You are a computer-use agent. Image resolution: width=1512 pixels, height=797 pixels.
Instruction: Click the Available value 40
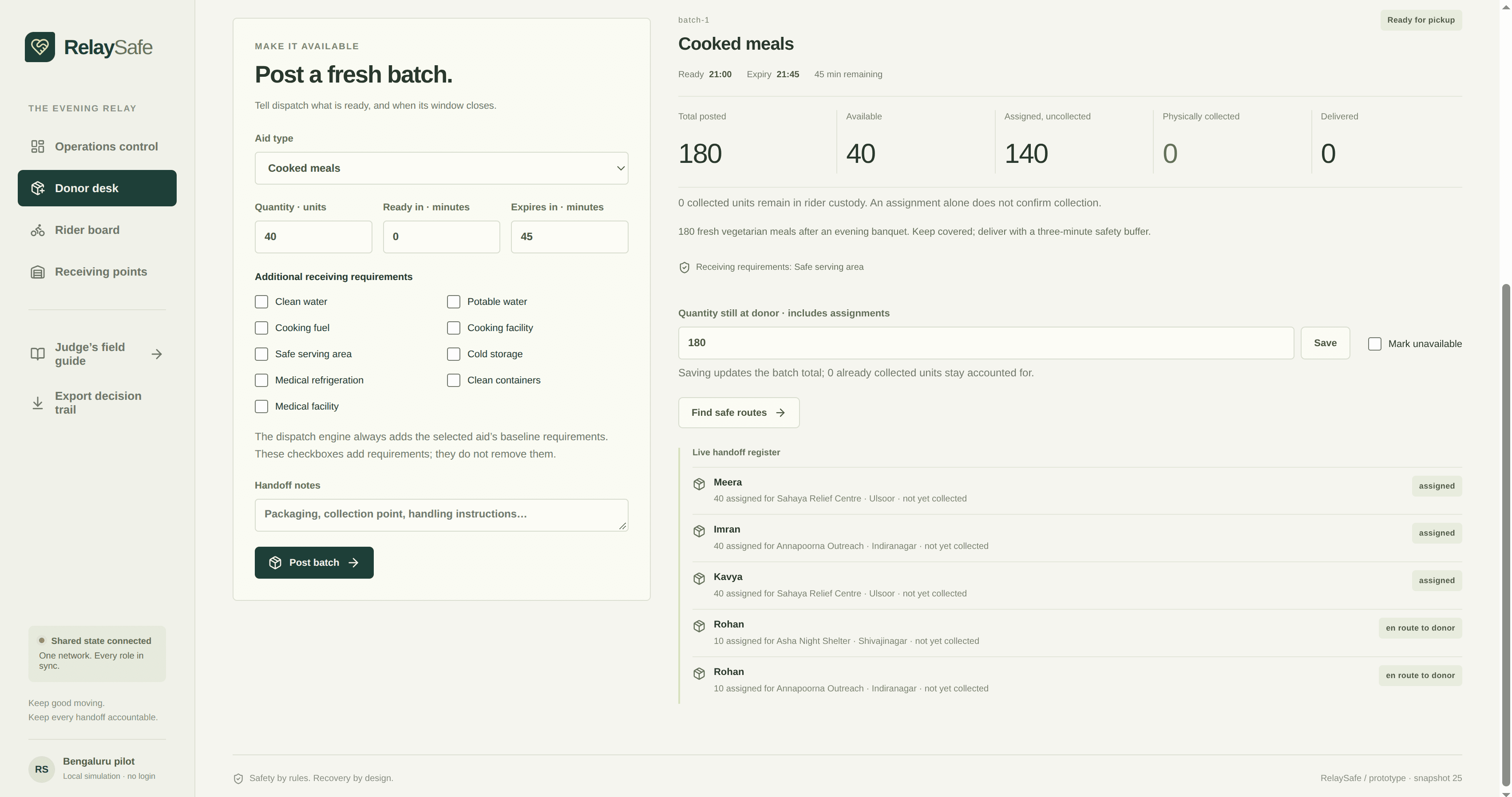[860, 154]
